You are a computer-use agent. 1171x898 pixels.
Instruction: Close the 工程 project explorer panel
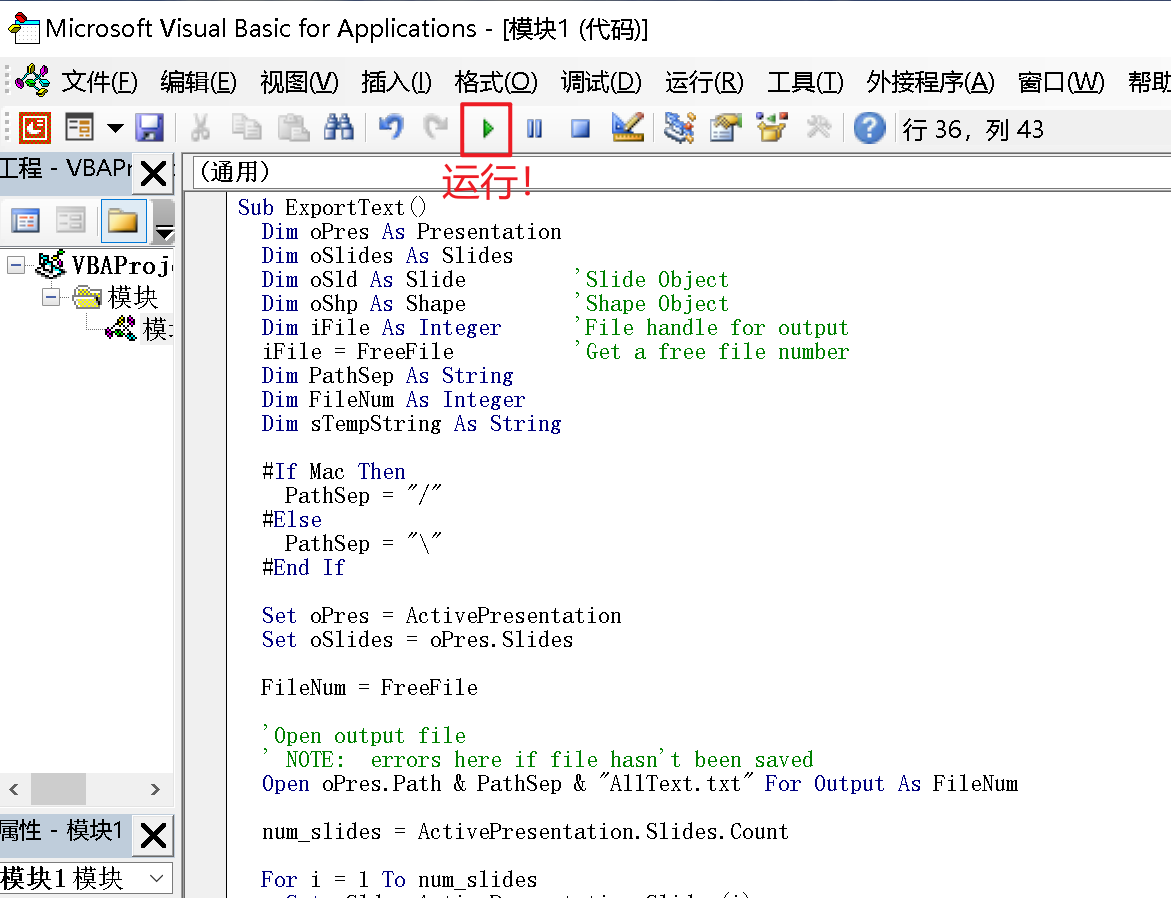point(153,173)
